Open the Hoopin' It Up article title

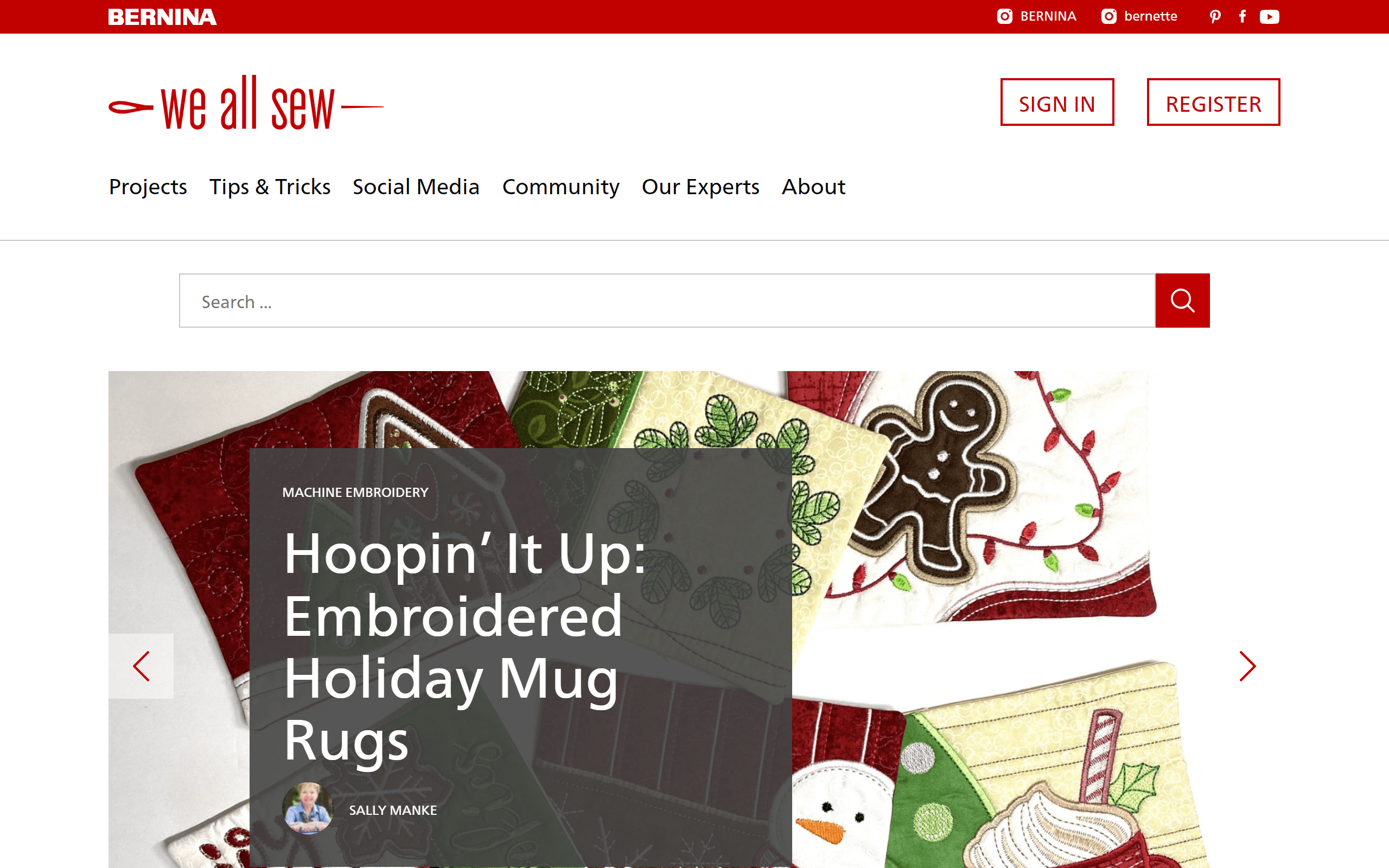click(x=465, y=646)
